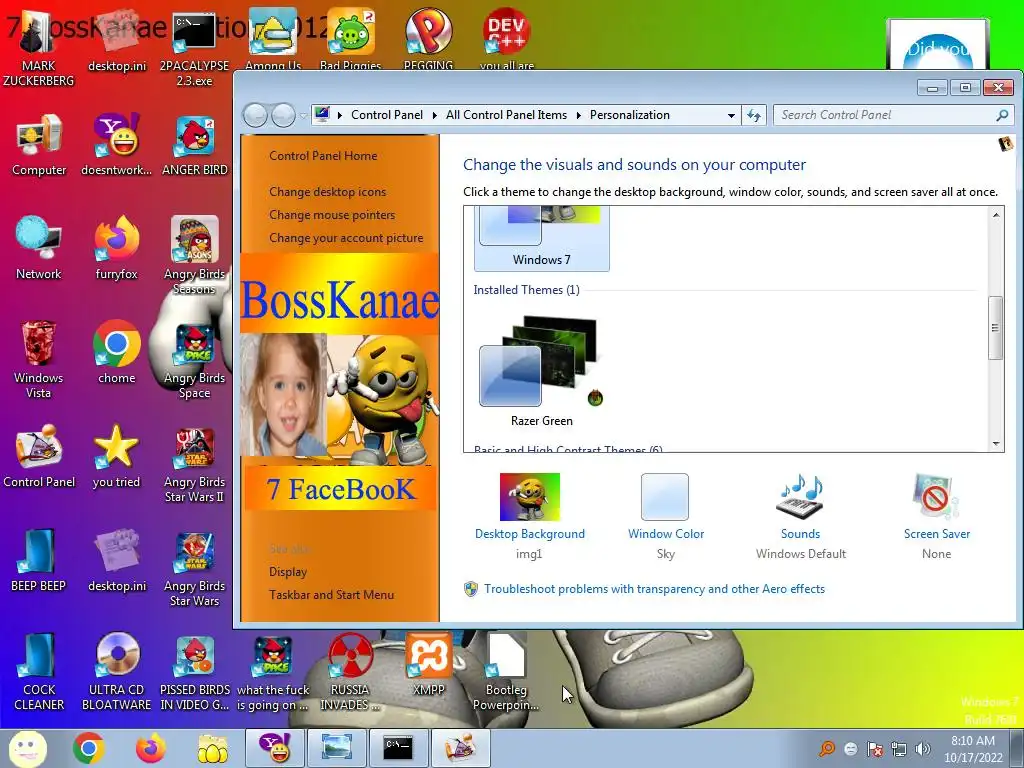Select the 2PACALYPSE 2.3.exe desktop icon
This screenshot has height=768, width=1024.
pos(194,49)
